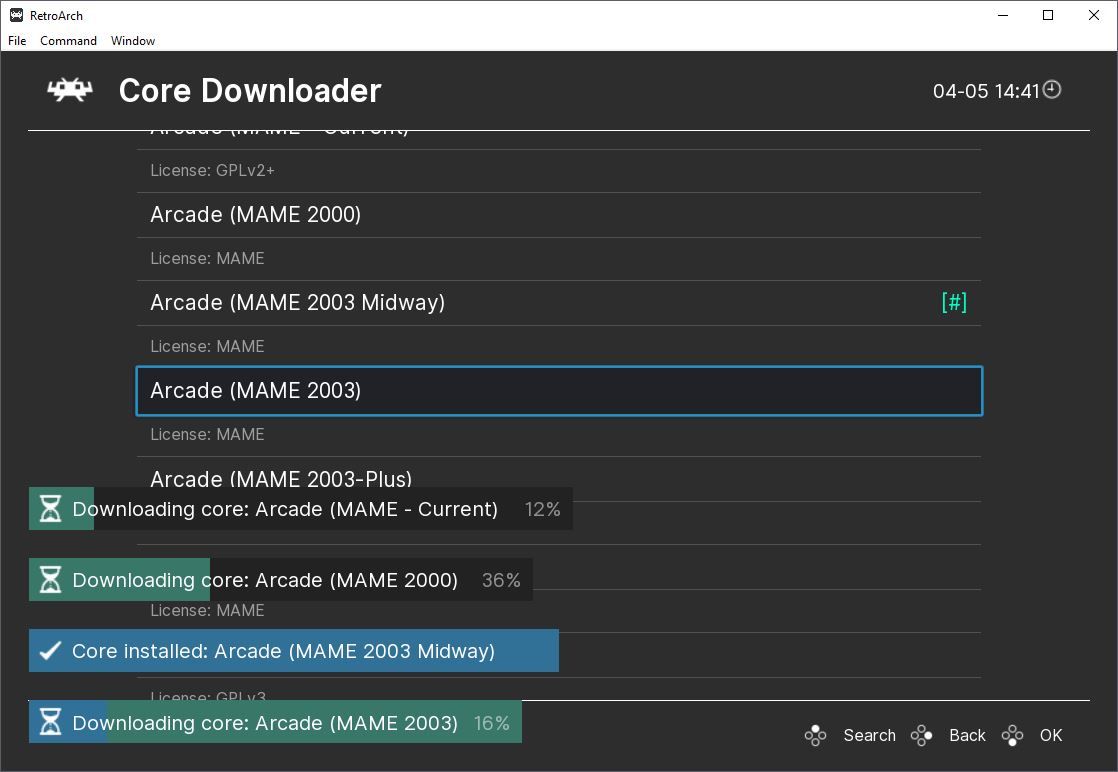The height and width of the screenshot is (772, 1118).
Task: Click the [#] installed marker on MAME 2003 Midway
Action: [954, 302]
